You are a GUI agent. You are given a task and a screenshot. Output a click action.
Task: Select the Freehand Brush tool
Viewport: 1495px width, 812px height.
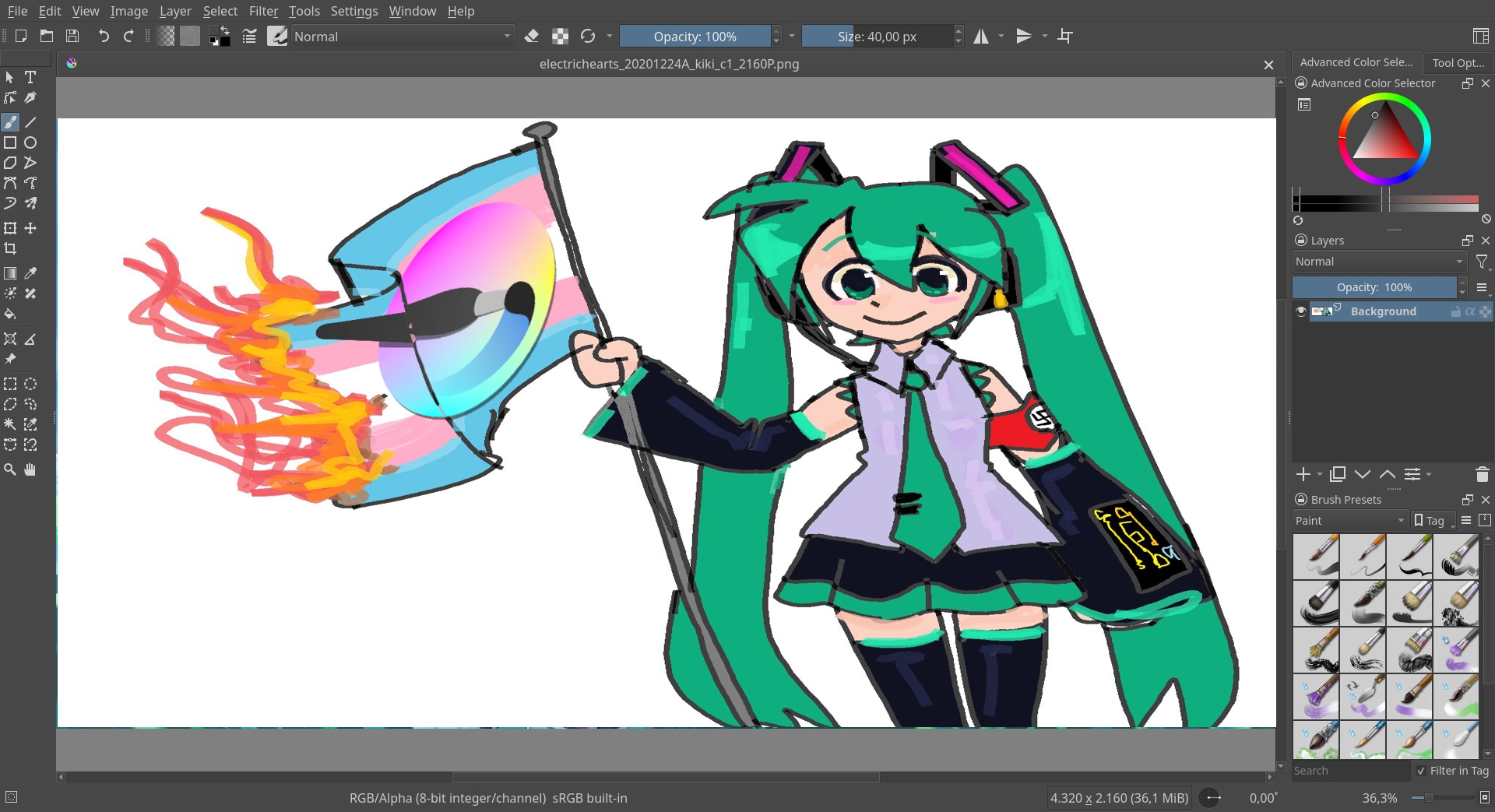point(10,122)
